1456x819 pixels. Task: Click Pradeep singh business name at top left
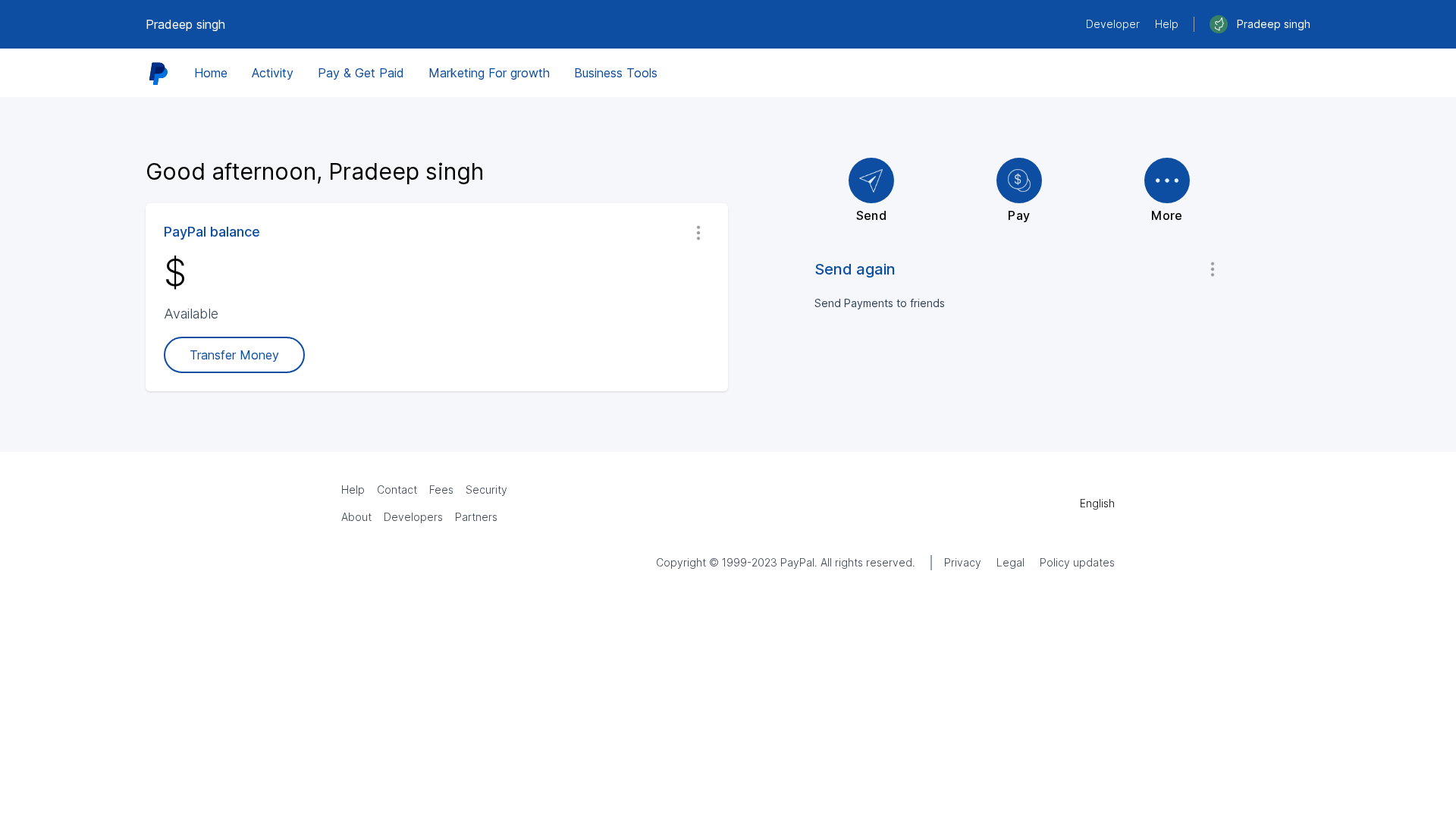pos(185,24)
